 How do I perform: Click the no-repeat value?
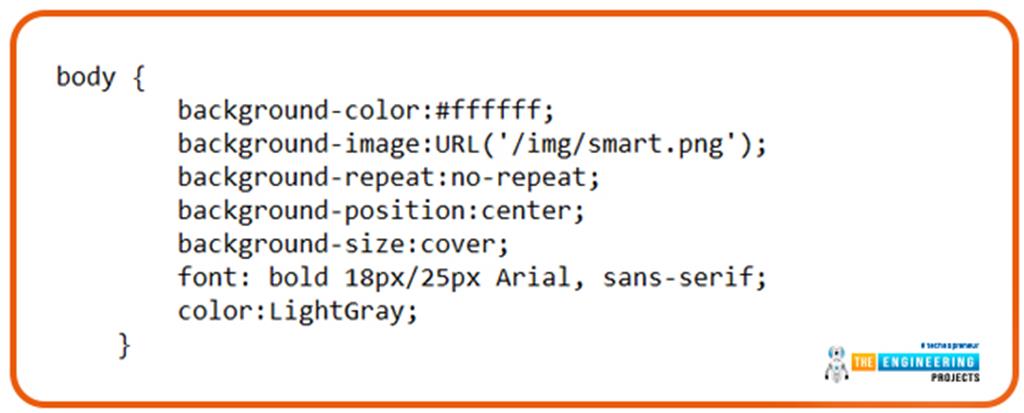(x=517, y=178)
